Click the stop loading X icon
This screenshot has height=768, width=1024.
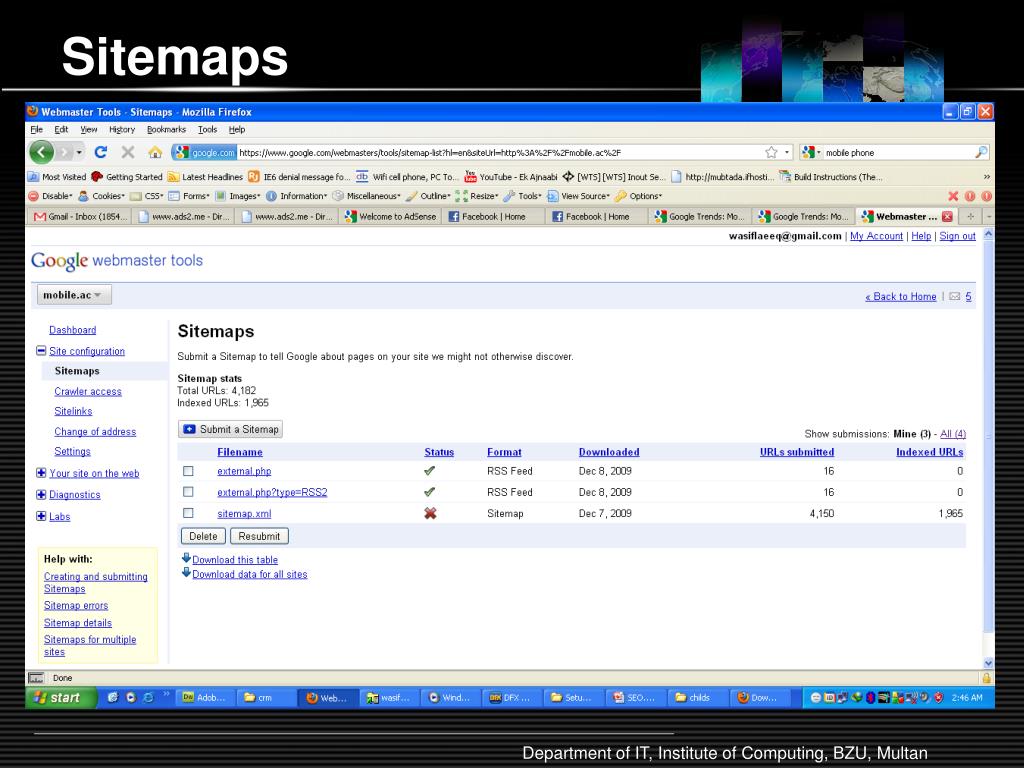point(128,152)
